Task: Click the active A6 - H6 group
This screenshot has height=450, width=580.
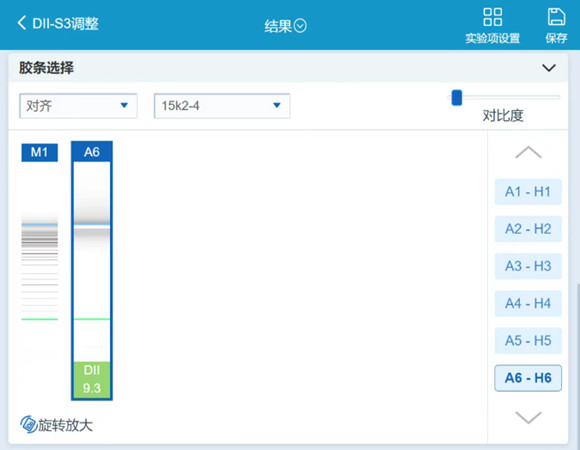Action: point(528,378)
